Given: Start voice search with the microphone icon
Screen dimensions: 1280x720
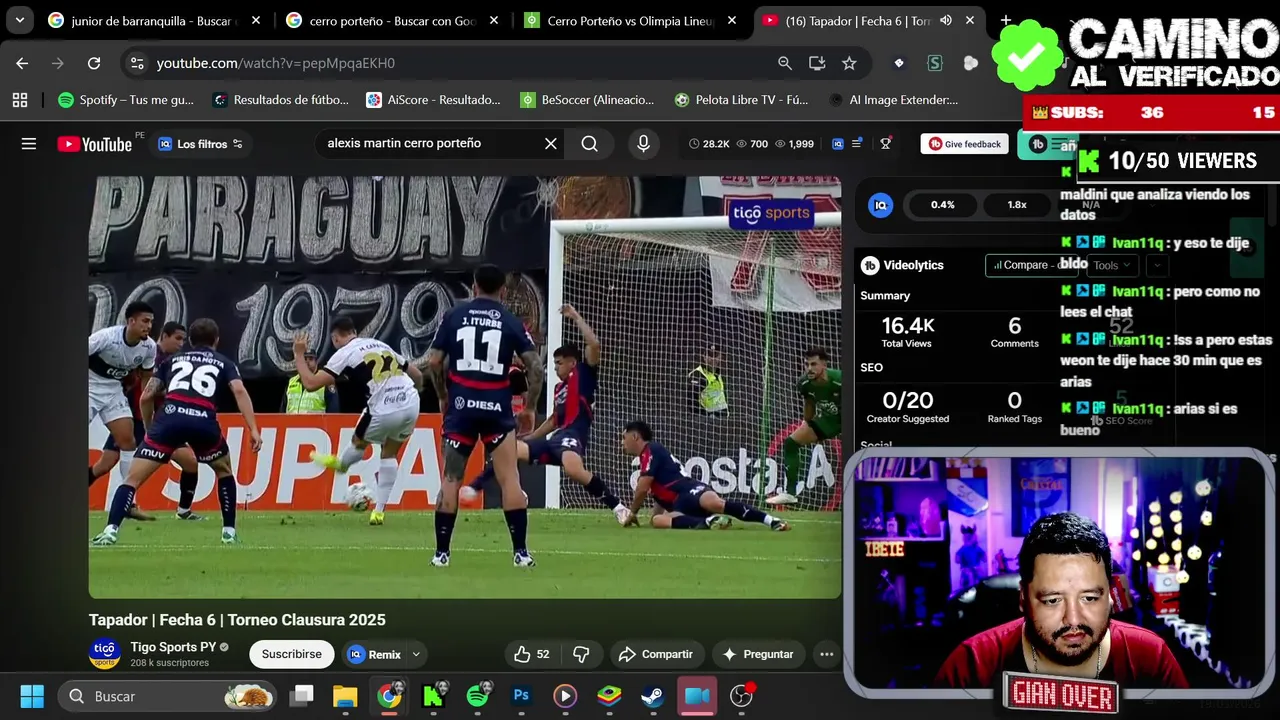Looking at the screenshot, I should [x=643, y=144].
